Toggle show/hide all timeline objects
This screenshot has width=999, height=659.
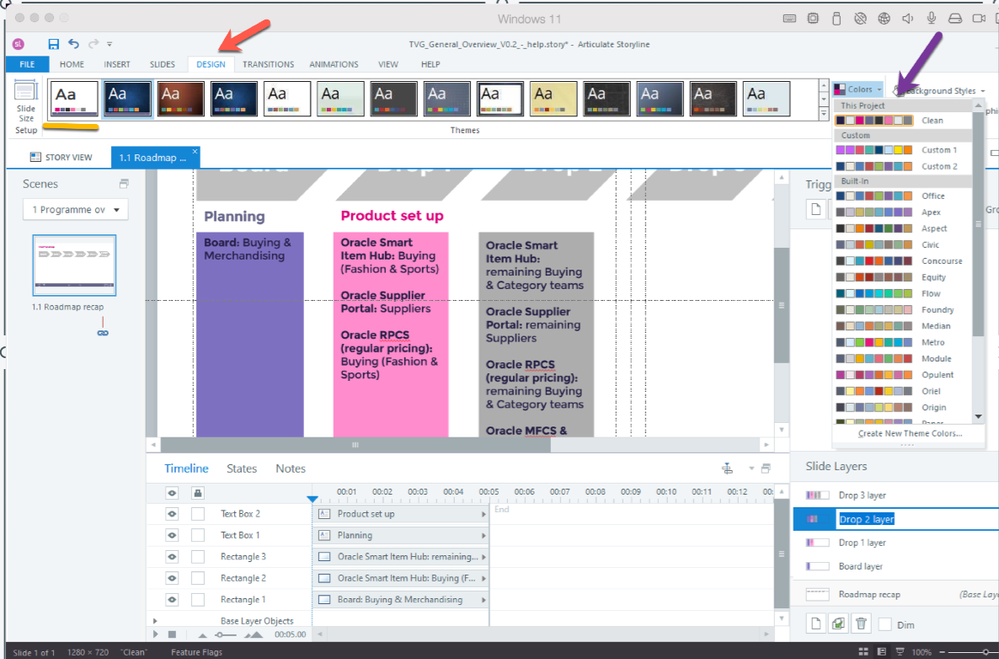pos(172,493)
